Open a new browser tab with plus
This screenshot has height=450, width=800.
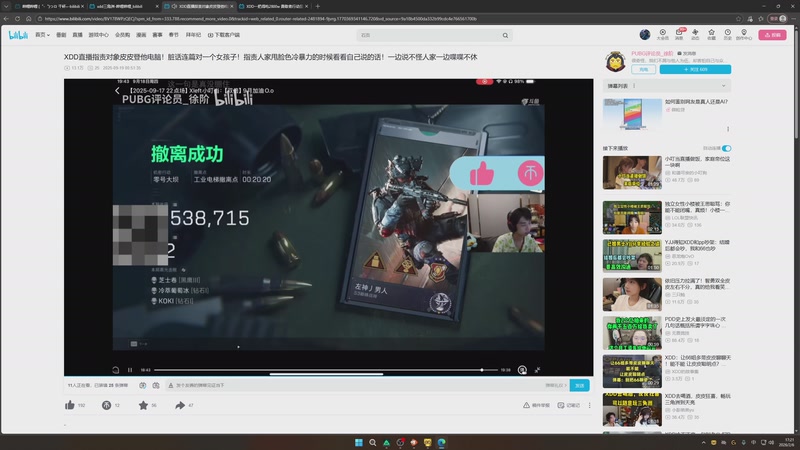click(317, 6)
